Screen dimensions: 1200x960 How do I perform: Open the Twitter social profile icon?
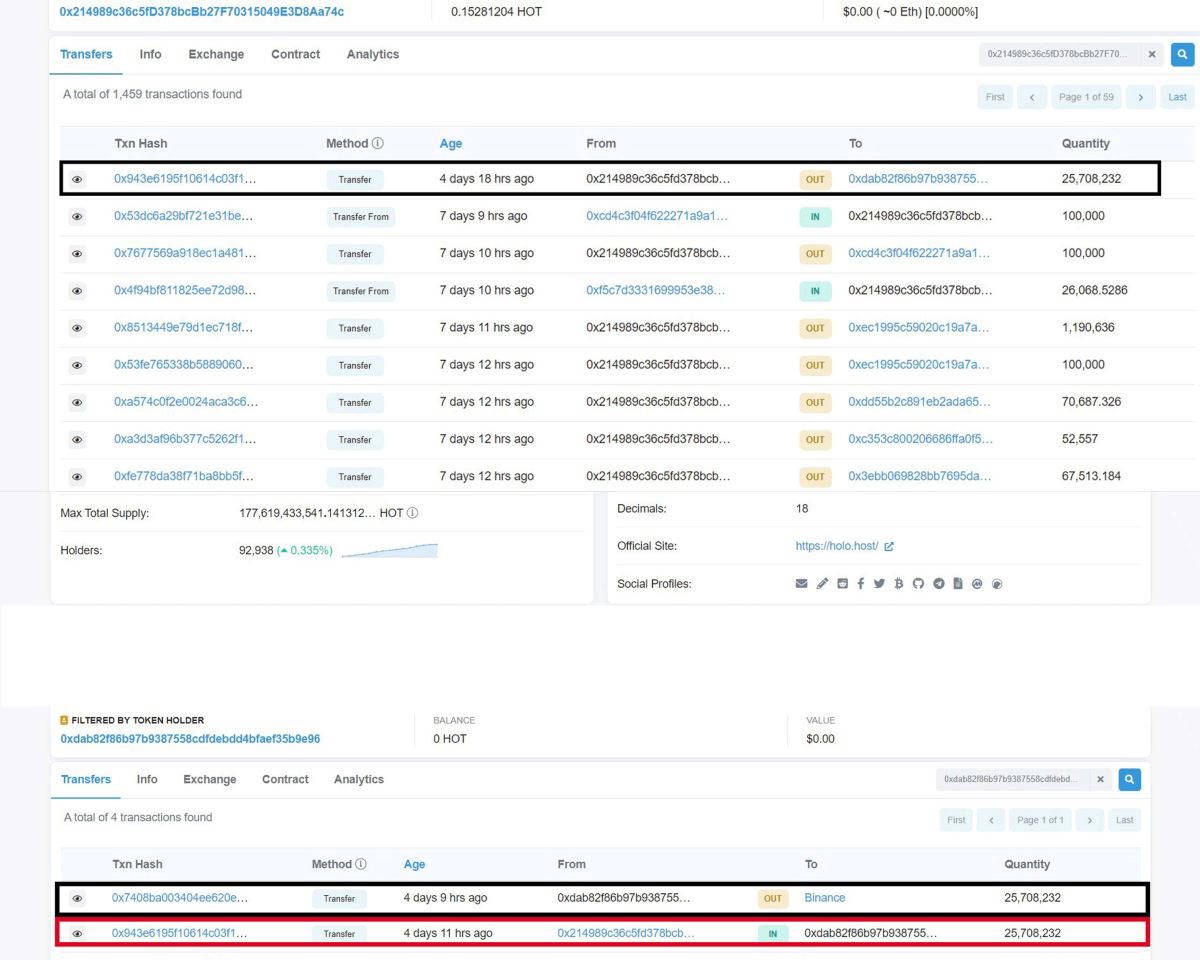[x=879, y=584]
